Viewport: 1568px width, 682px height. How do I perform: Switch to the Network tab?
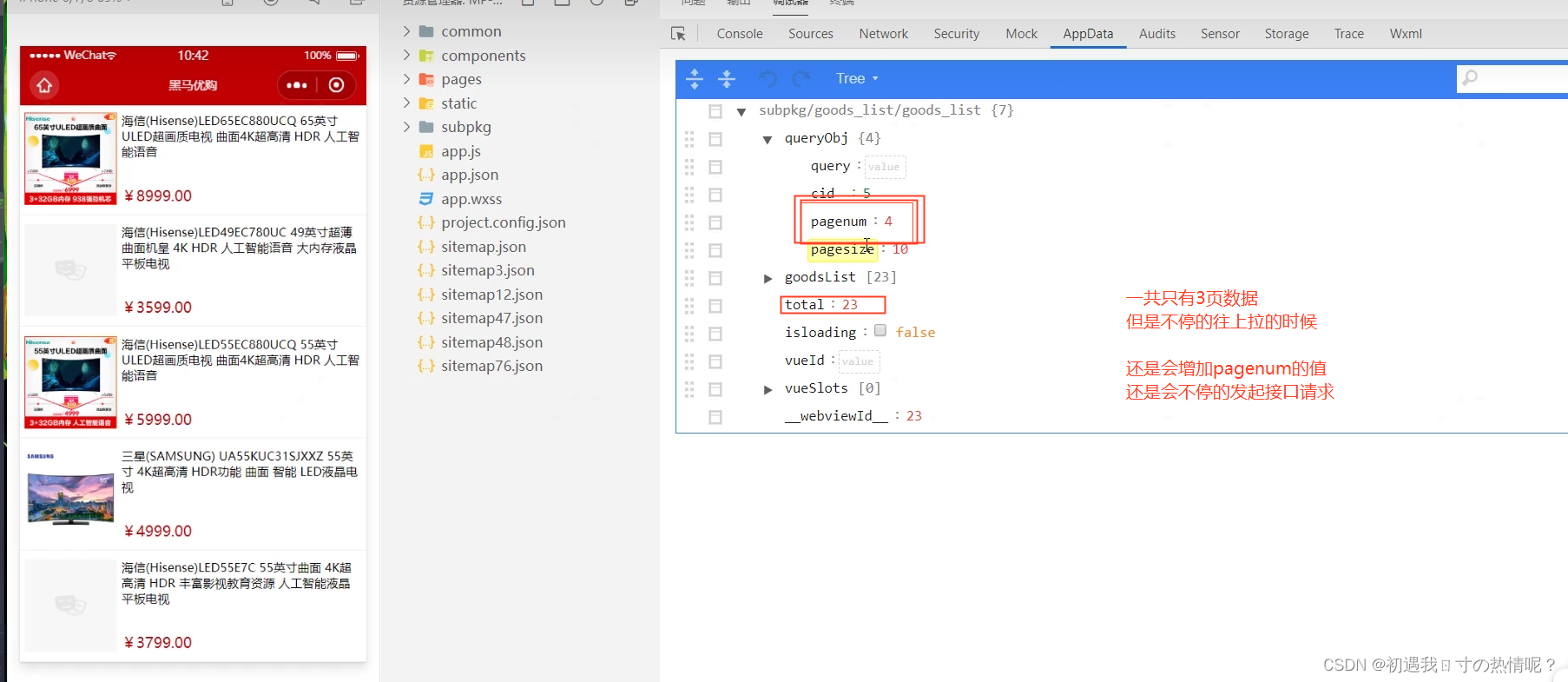[884, 34]
